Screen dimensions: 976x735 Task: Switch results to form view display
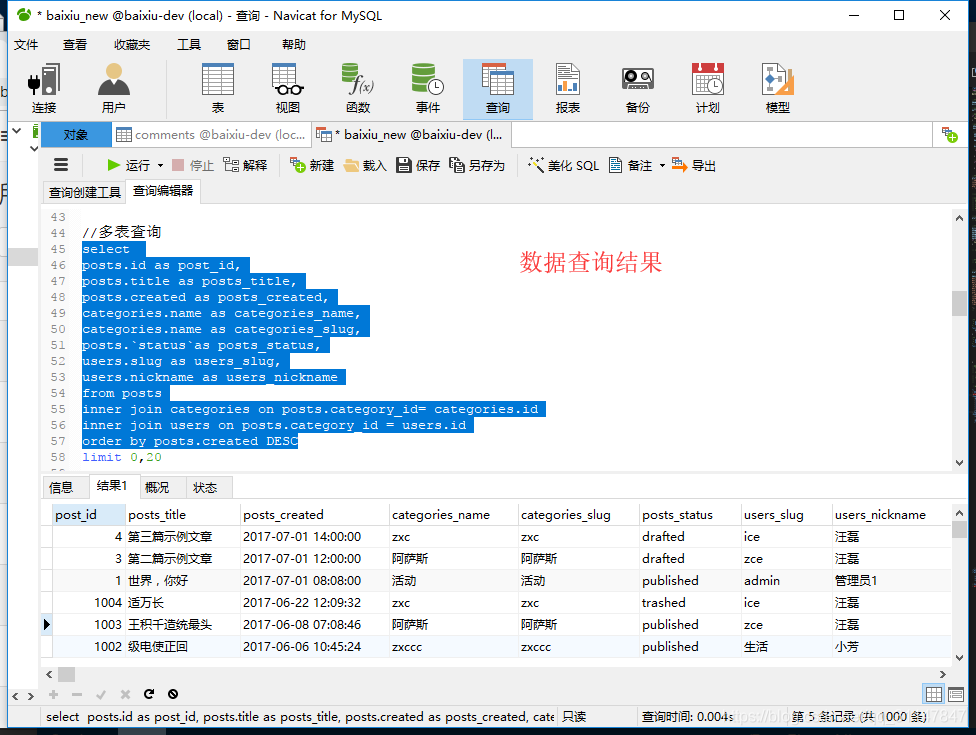pos(957,694)
